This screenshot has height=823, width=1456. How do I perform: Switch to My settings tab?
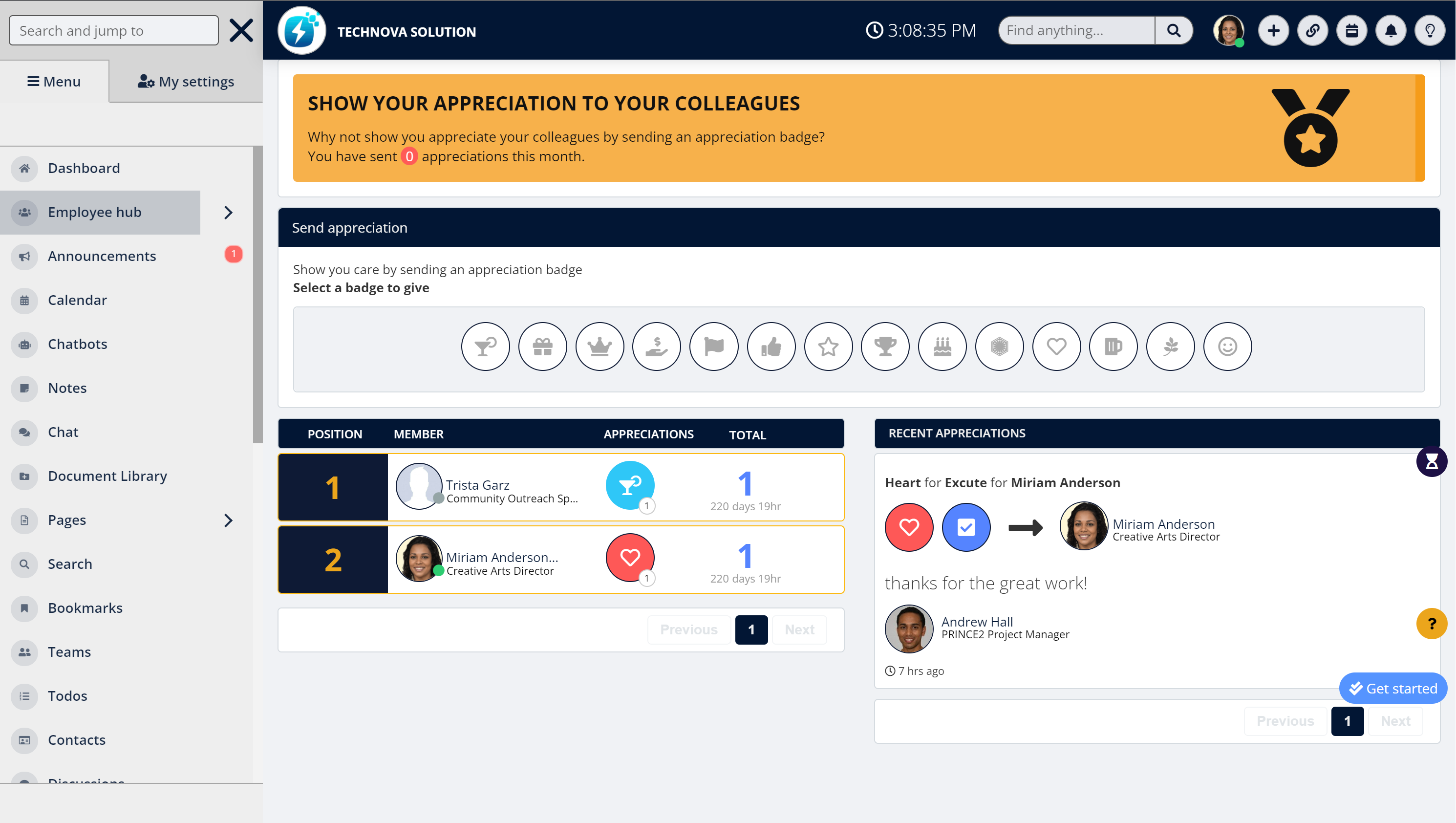[185, 82]
